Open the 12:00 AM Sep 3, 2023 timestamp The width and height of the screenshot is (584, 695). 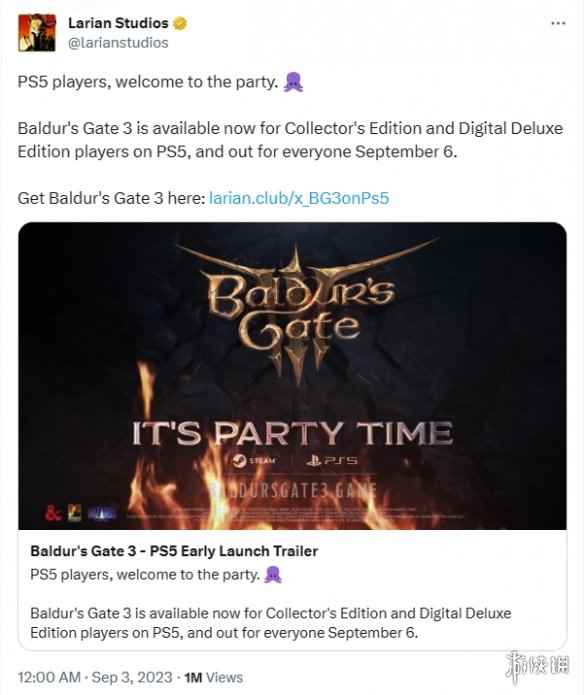[x=95, y=677]
